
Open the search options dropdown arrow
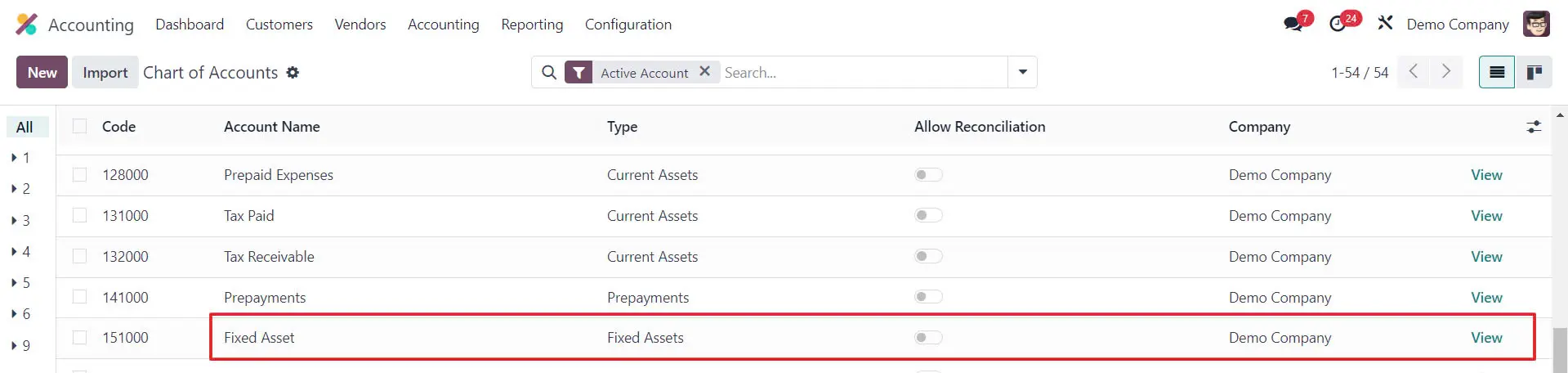(1022, 73)
